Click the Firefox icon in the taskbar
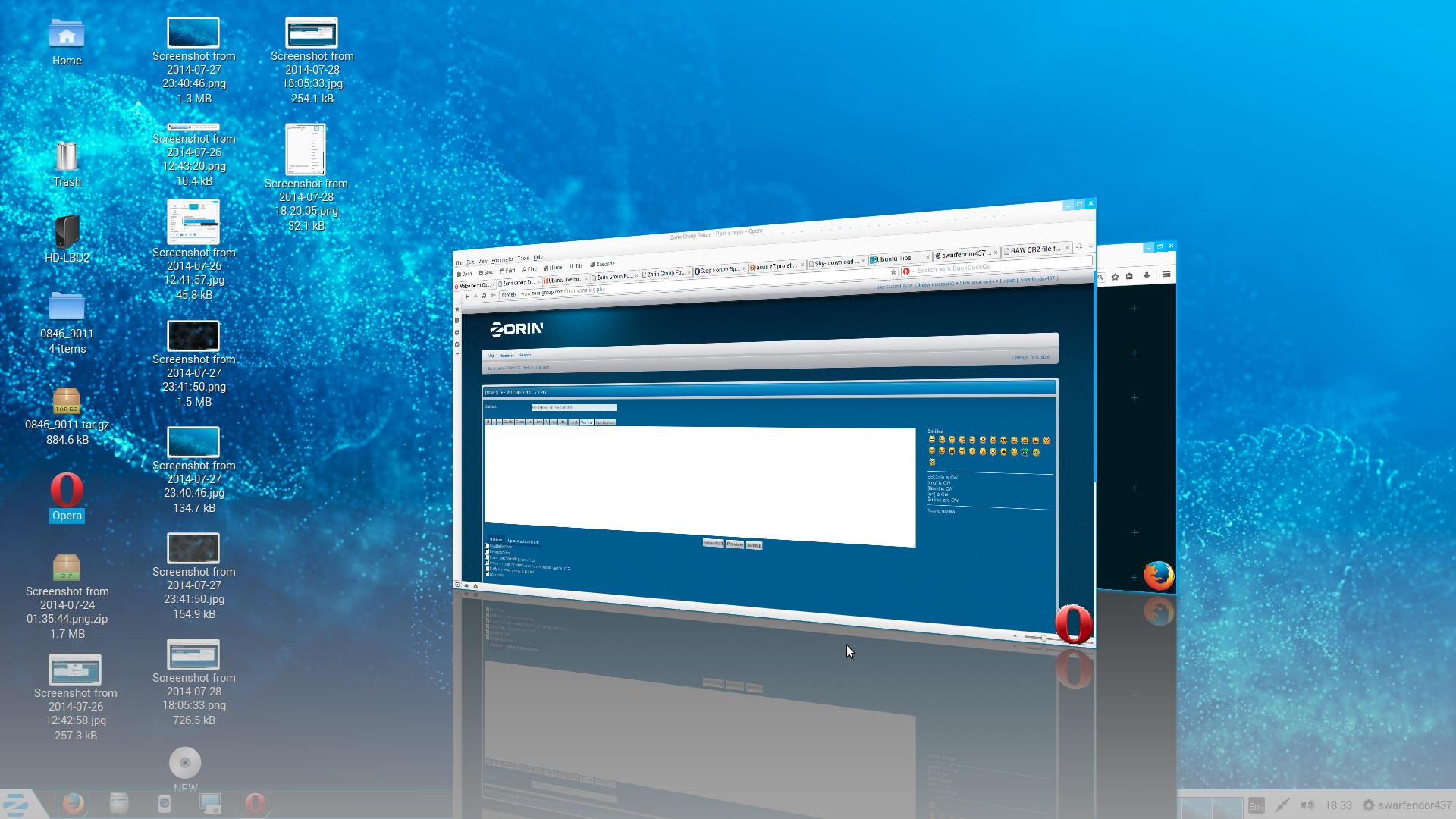Viewport: 1456px width, 819px height. click(x=74, y=803)
